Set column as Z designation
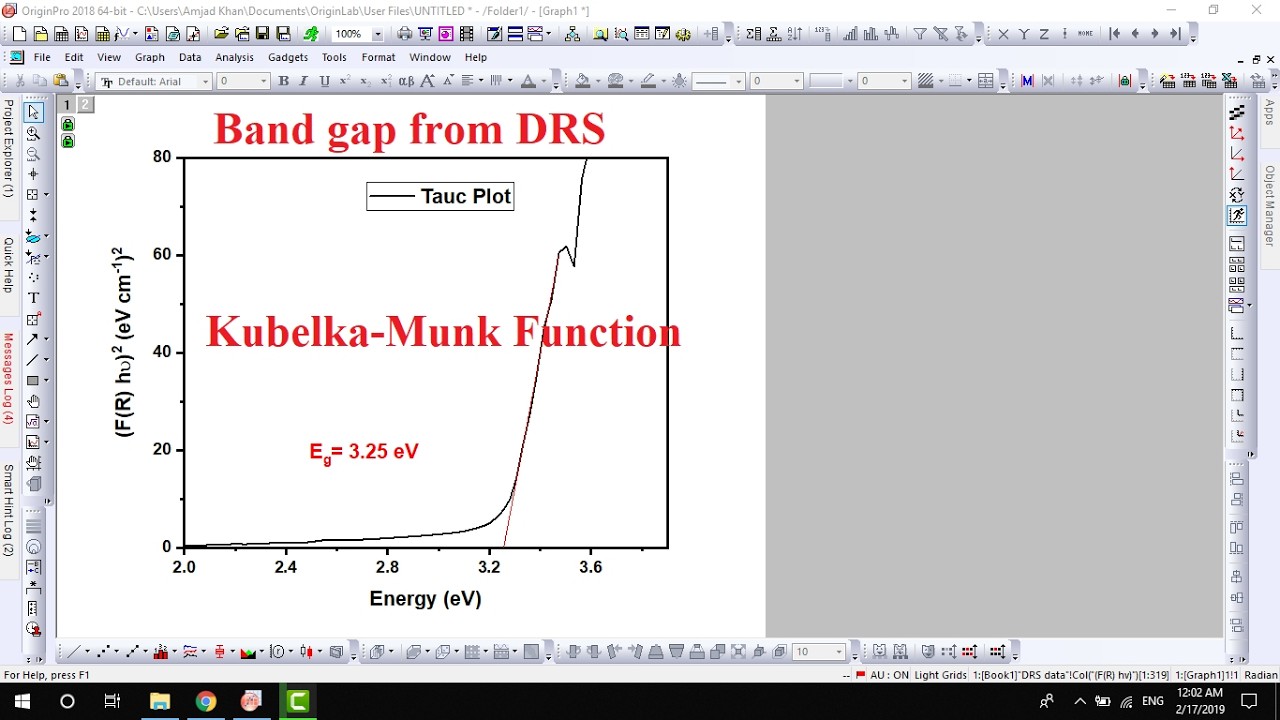1280x720 pixels. pos(1044,34)
